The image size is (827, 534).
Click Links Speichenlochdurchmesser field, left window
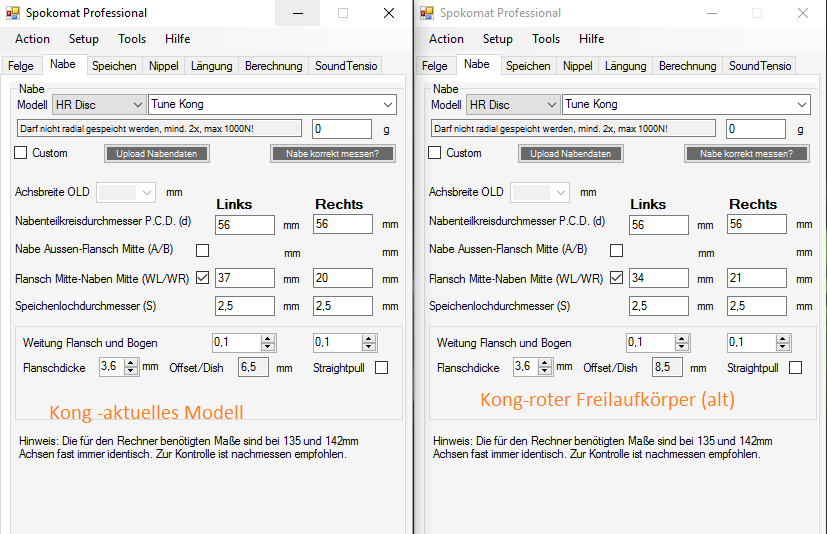[245, 306]
